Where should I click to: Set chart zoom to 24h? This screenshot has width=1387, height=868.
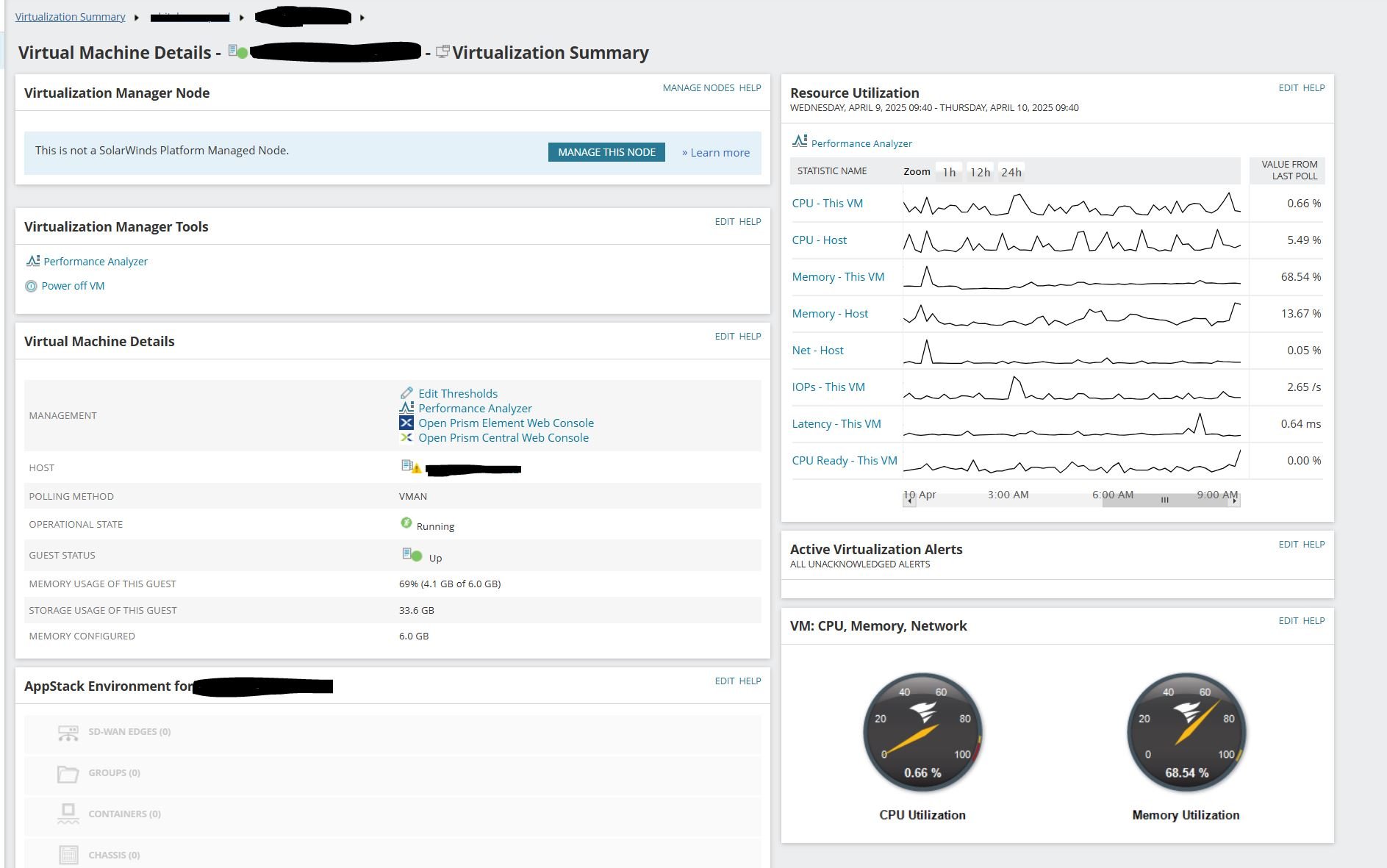coord(1011,172)
